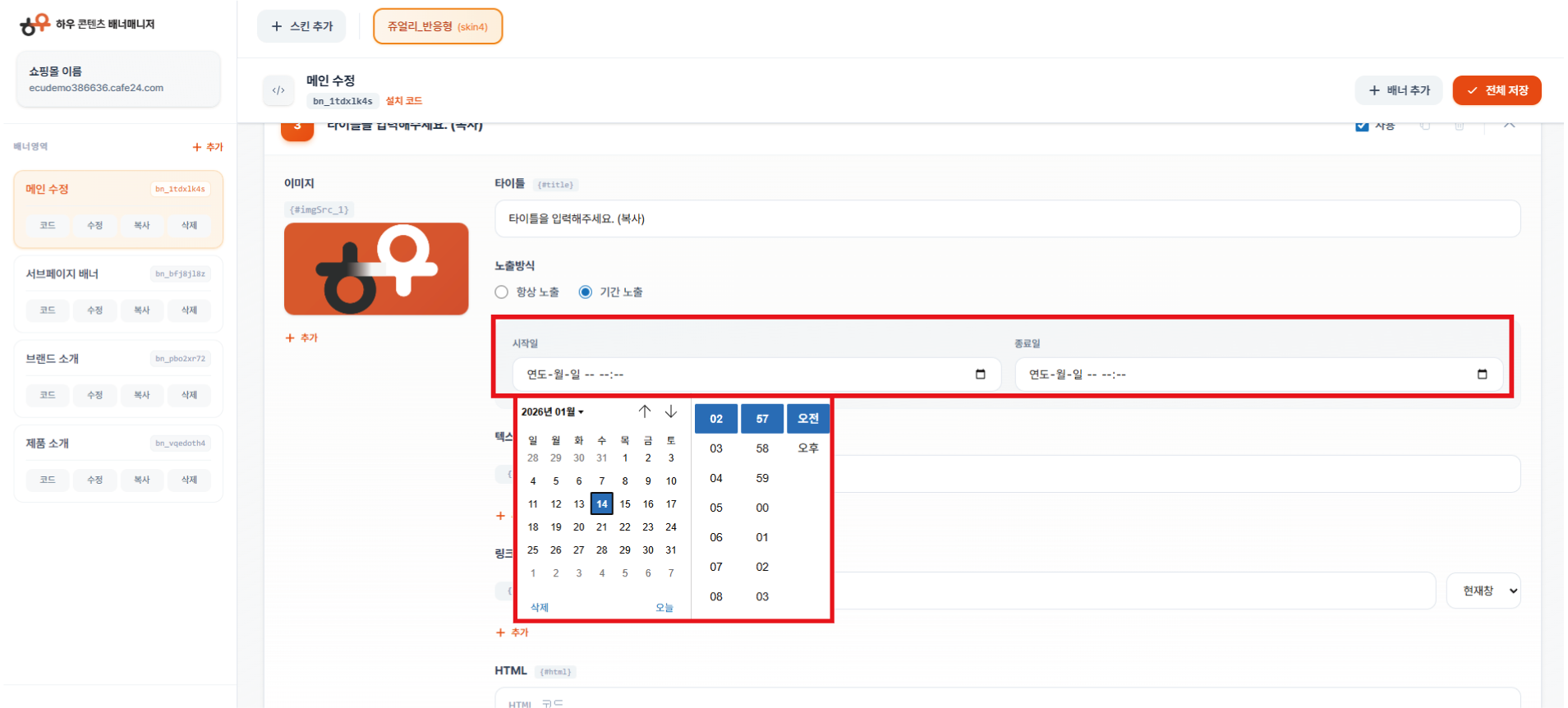Click the 전체 저장 button
This screenshot has height=708, width=1568.
pos(1497,90)
